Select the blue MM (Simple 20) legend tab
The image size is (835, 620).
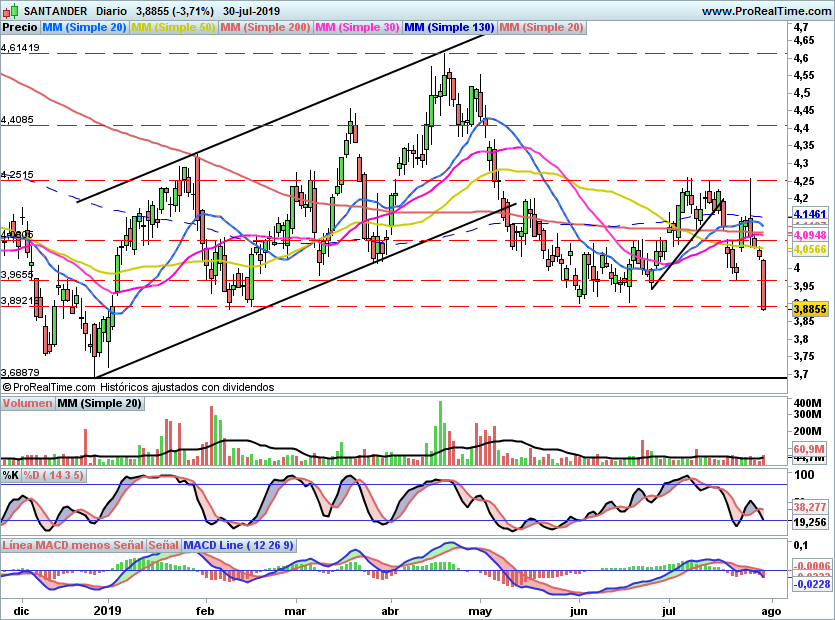point(84,27)
